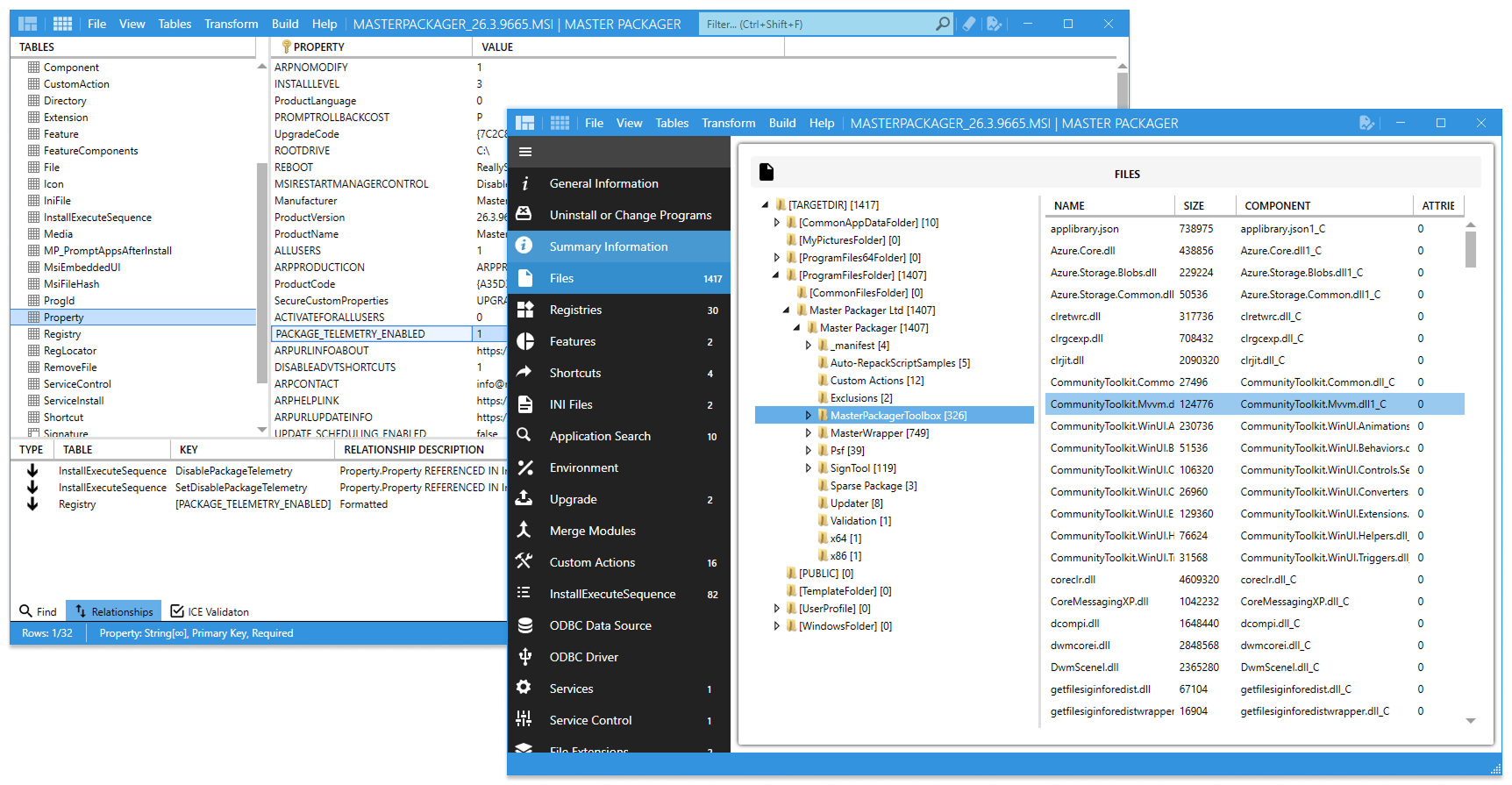Click in the Filter search field

pyautogui.click(x=816, y=24)
